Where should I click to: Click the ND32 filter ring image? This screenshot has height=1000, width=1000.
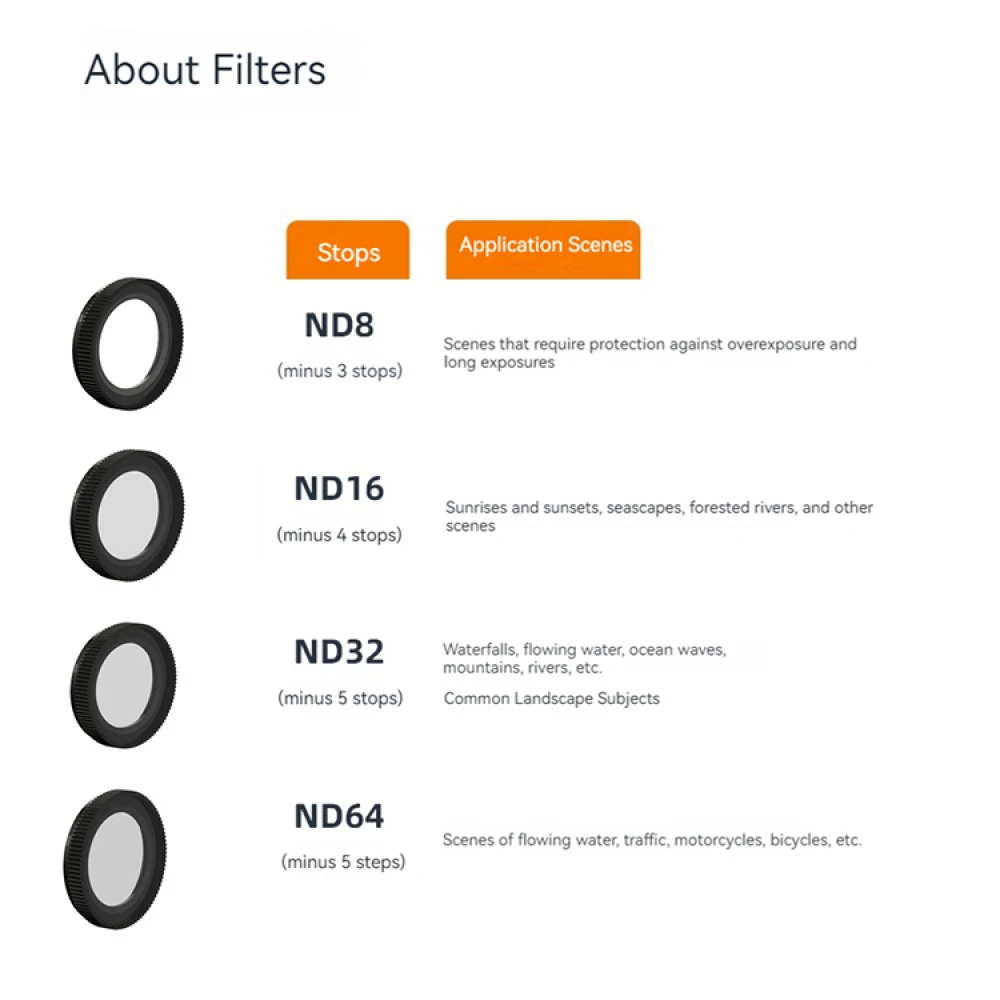tap(123, 686)
